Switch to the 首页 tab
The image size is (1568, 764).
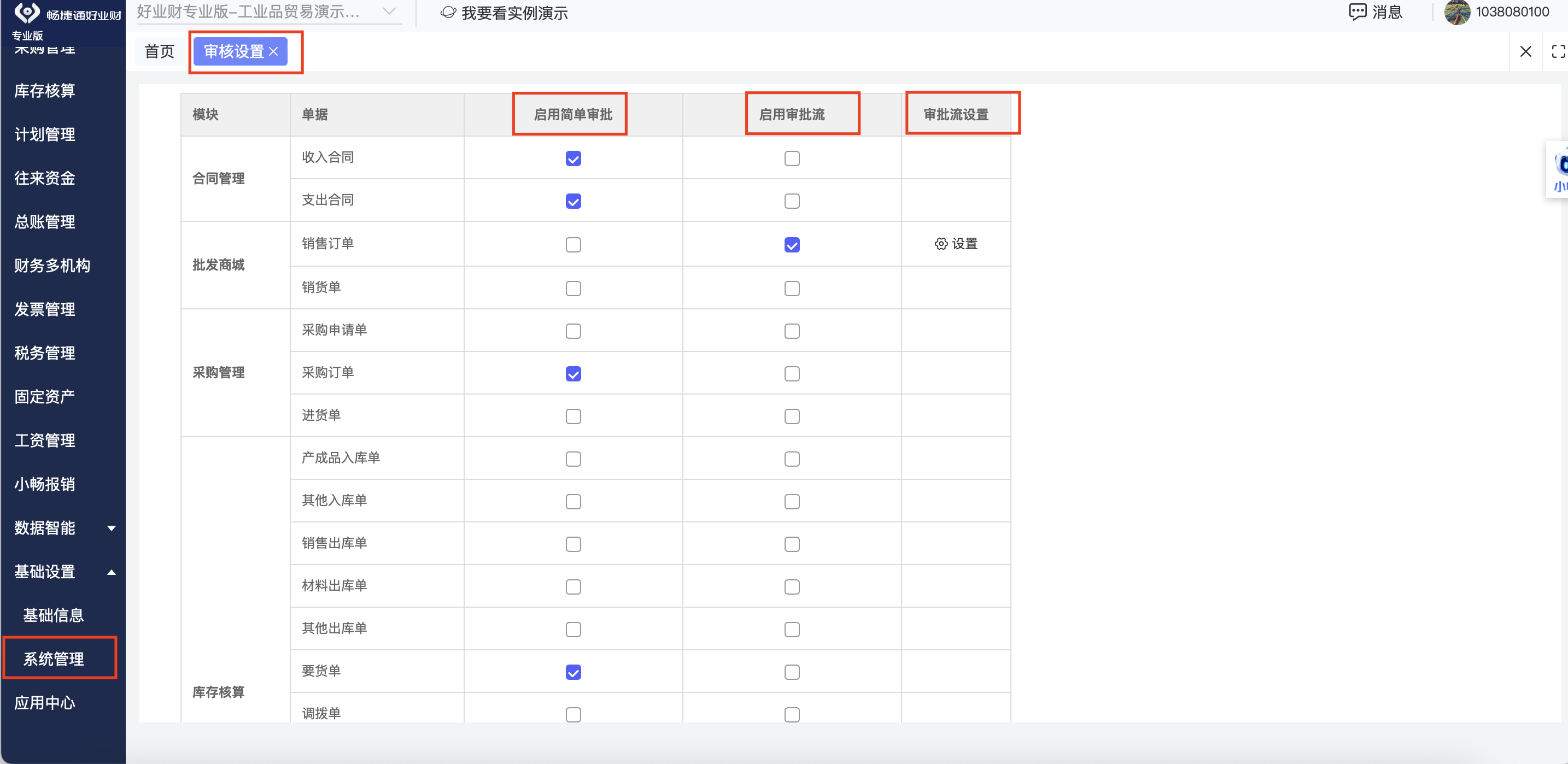pyautogui.click(x=160, y=52)
